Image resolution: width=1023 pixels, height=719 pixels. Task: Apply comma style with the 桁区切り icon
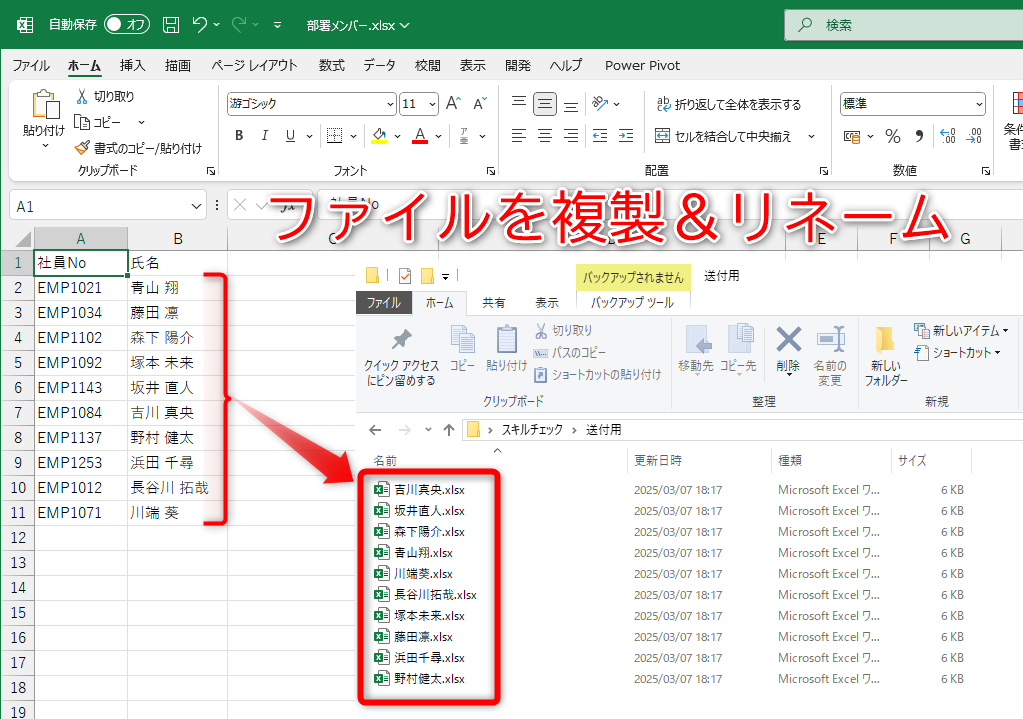coord(918,136)
